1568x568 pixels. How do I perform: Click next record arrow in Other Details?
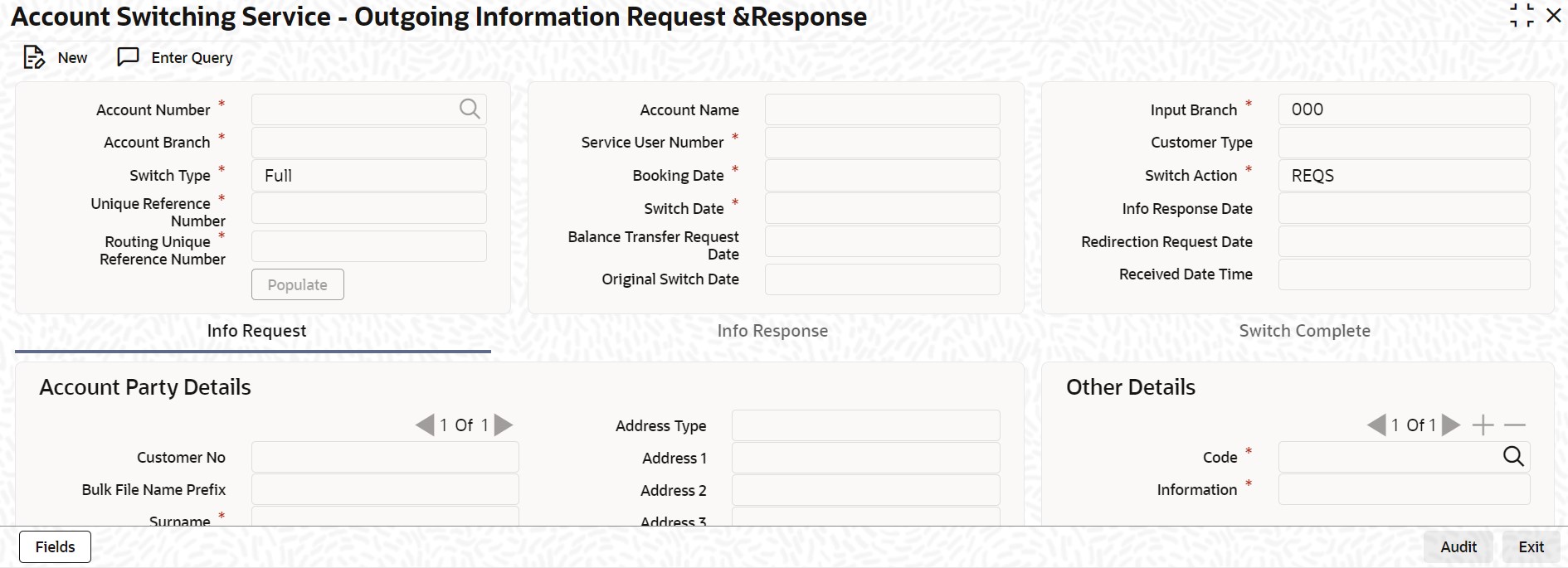pos(1449,425)
